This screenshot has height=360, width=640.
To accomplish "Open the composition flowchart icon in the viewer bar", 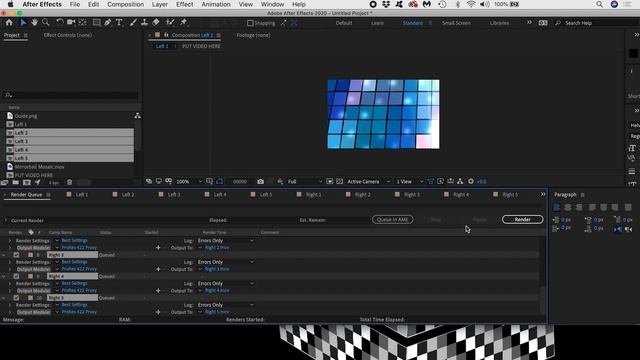I will pos(460,181).
